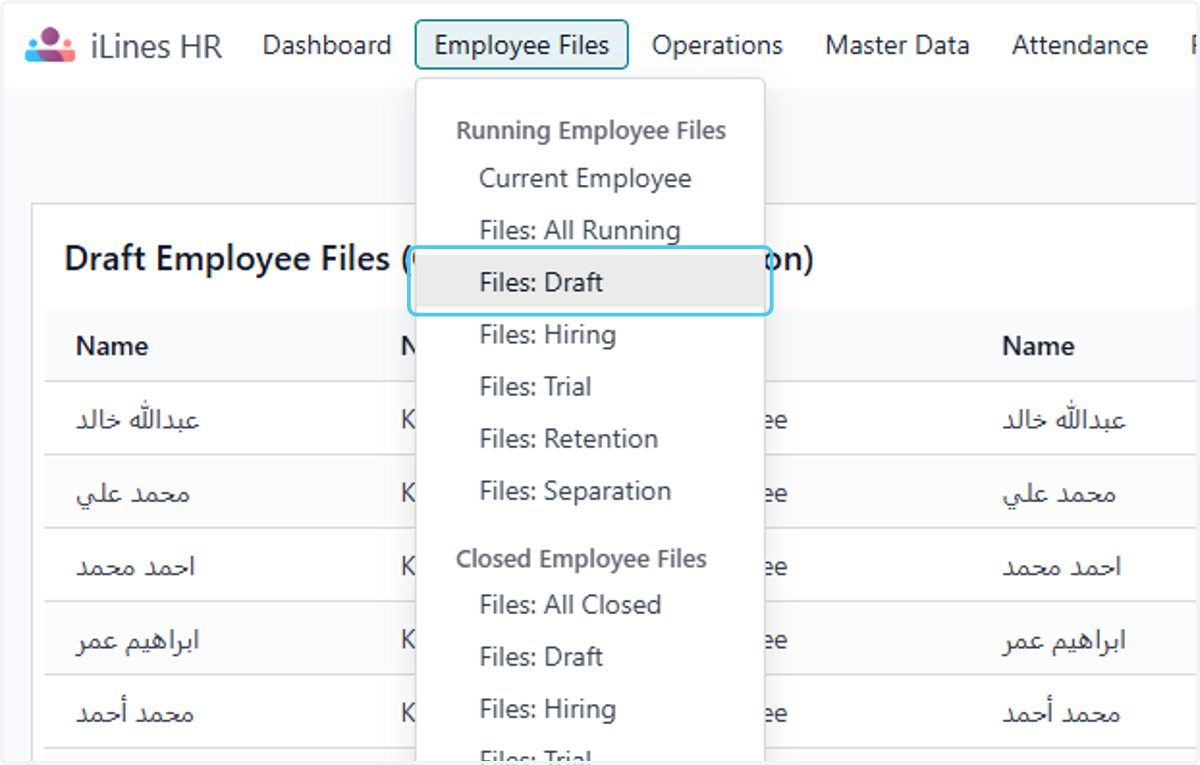Open the Dashboard menu

pos(327,45)
